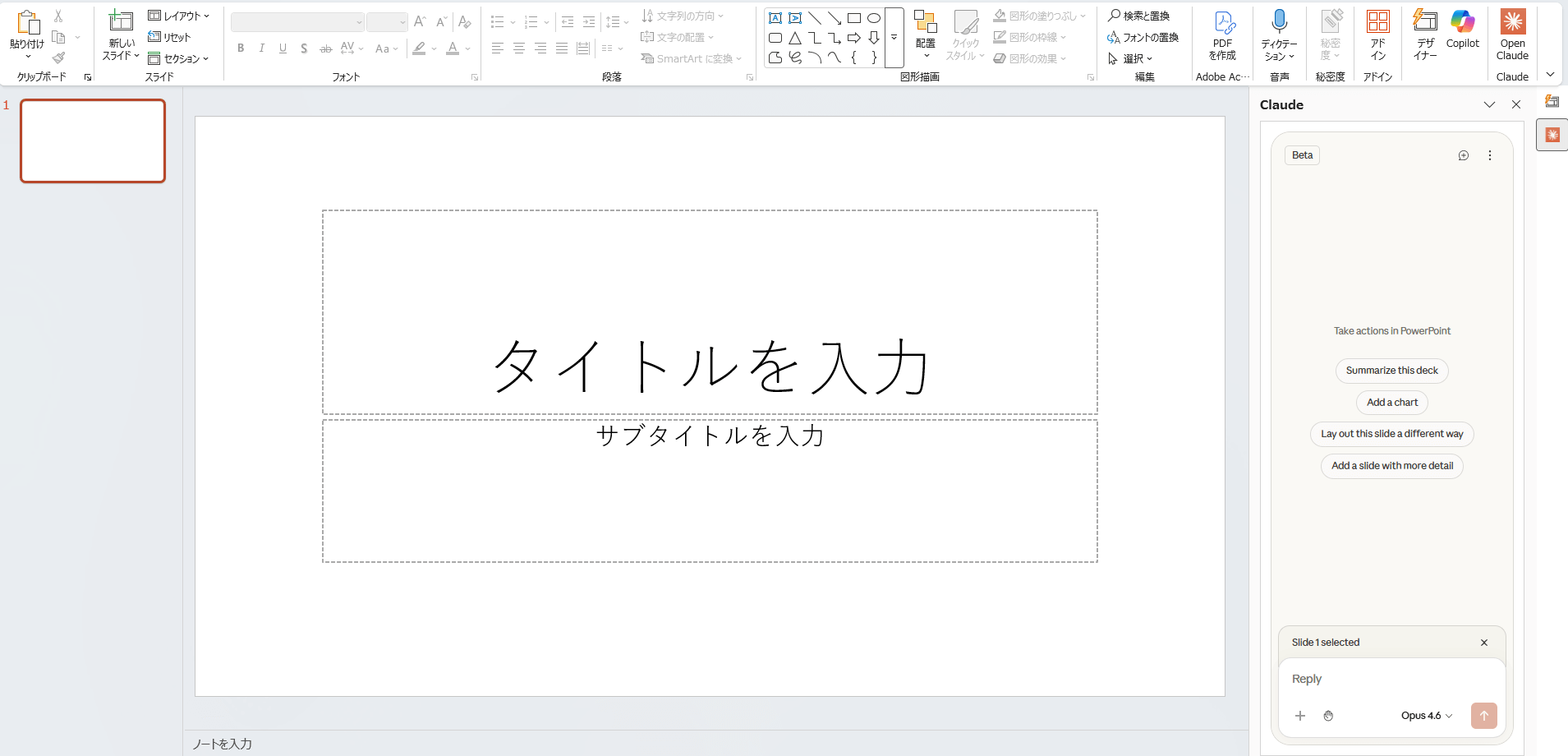Open the Designer icon in ribbon
The width and height of the screenshot is (1568, 756).
click(1425, 22)
